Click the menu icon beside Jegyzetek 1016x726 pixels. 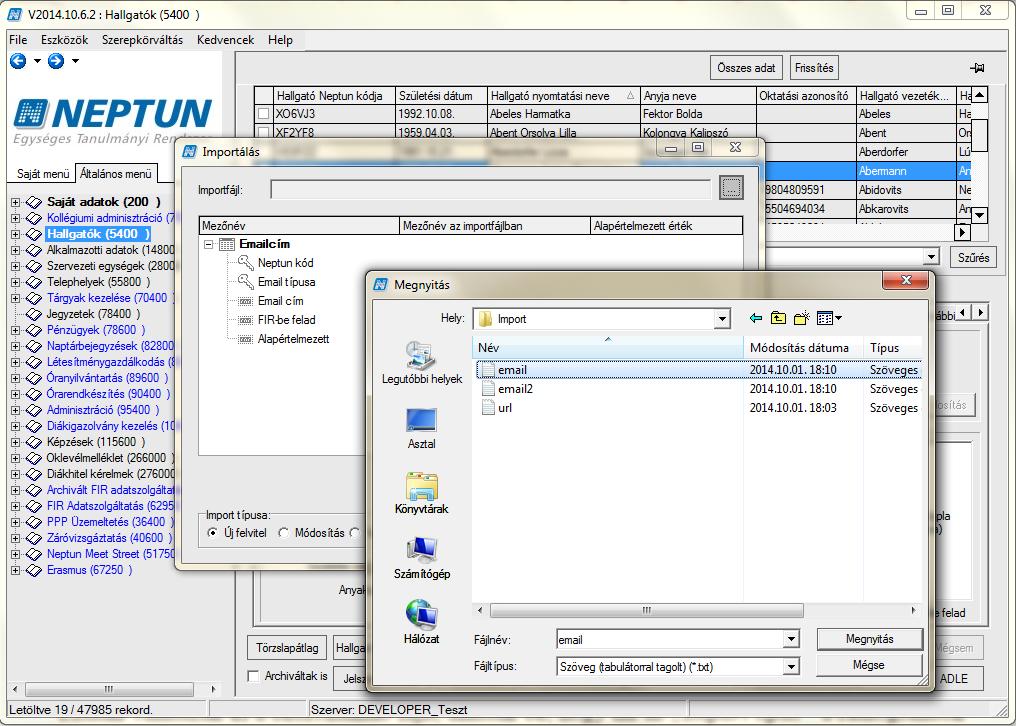click(34, 314)
